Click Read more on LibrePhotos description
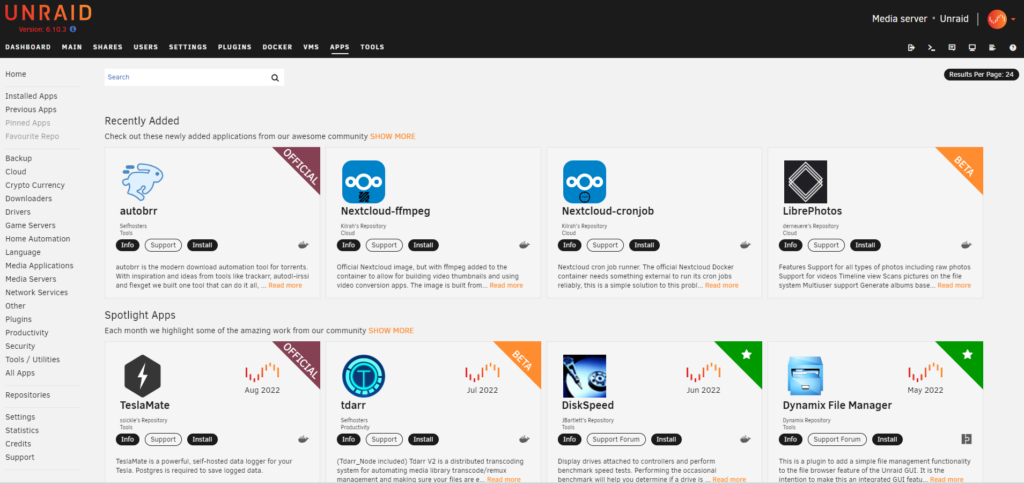 954,285
